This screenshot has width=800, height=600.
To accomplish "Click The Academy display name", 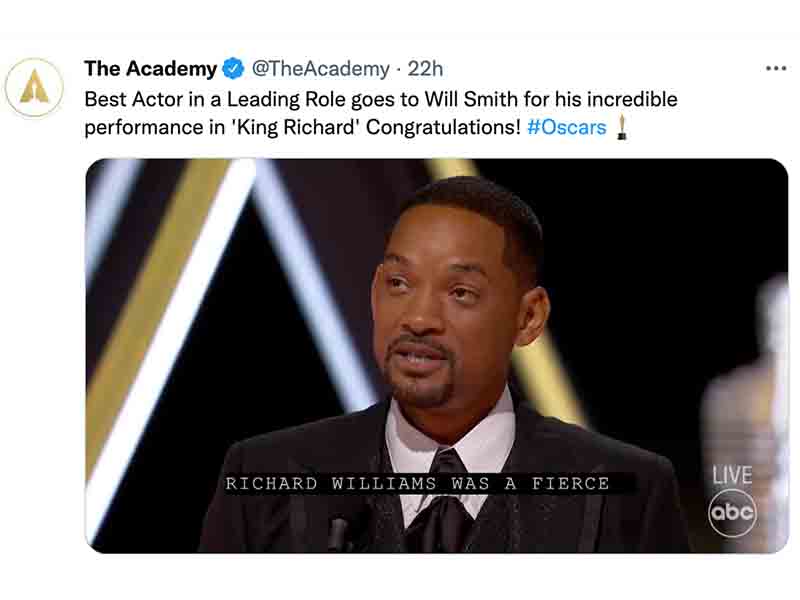I will (151, 69).
